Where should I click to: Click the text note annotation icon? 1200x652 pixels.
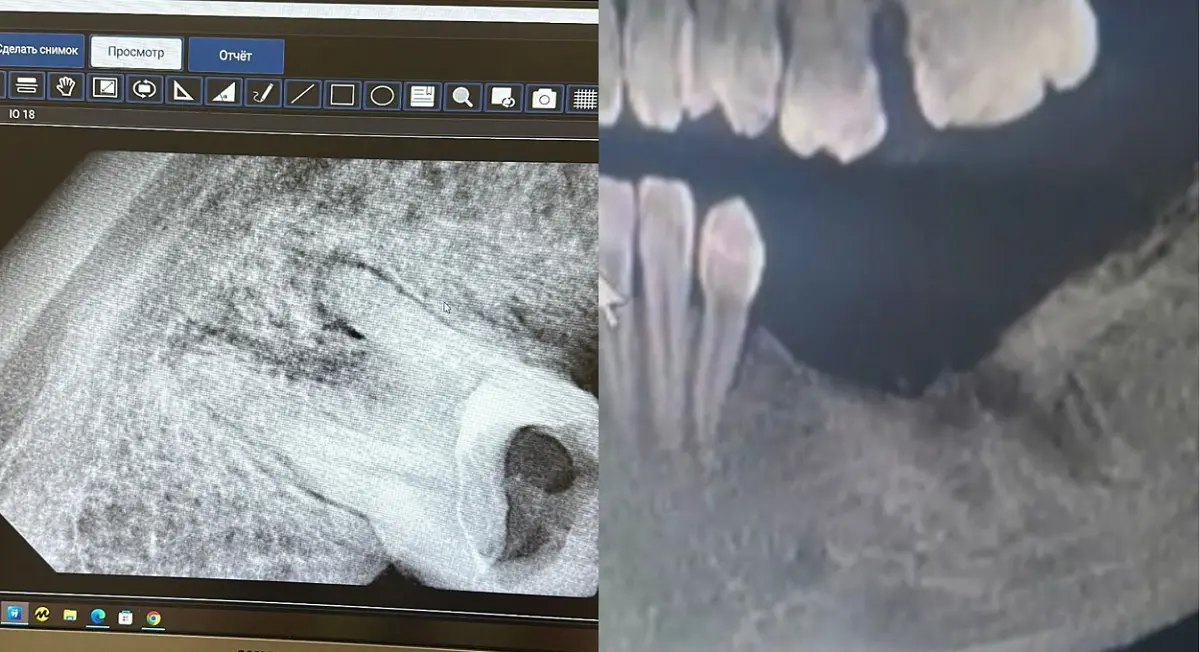[x=422, y=96]
